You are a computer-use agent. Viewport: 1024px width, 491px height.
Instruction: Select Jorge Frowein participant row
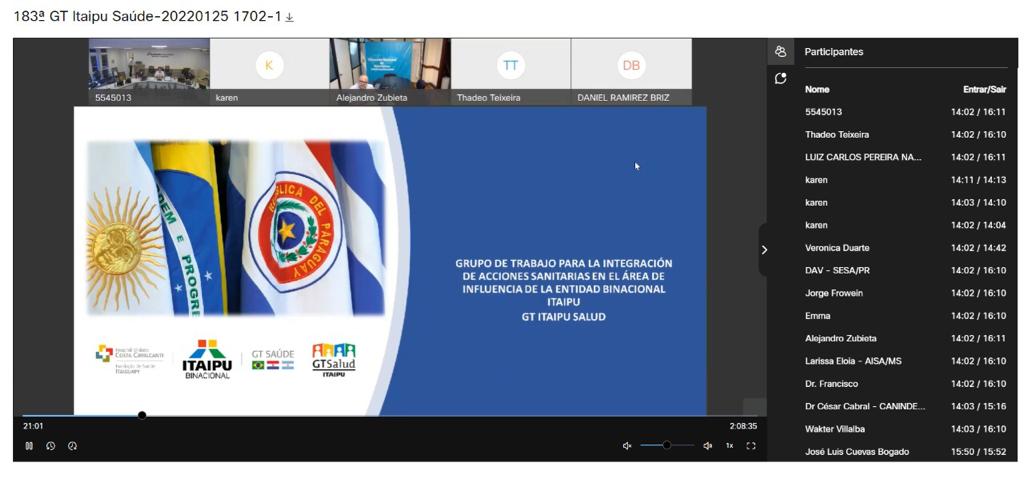tap(905, 293)
